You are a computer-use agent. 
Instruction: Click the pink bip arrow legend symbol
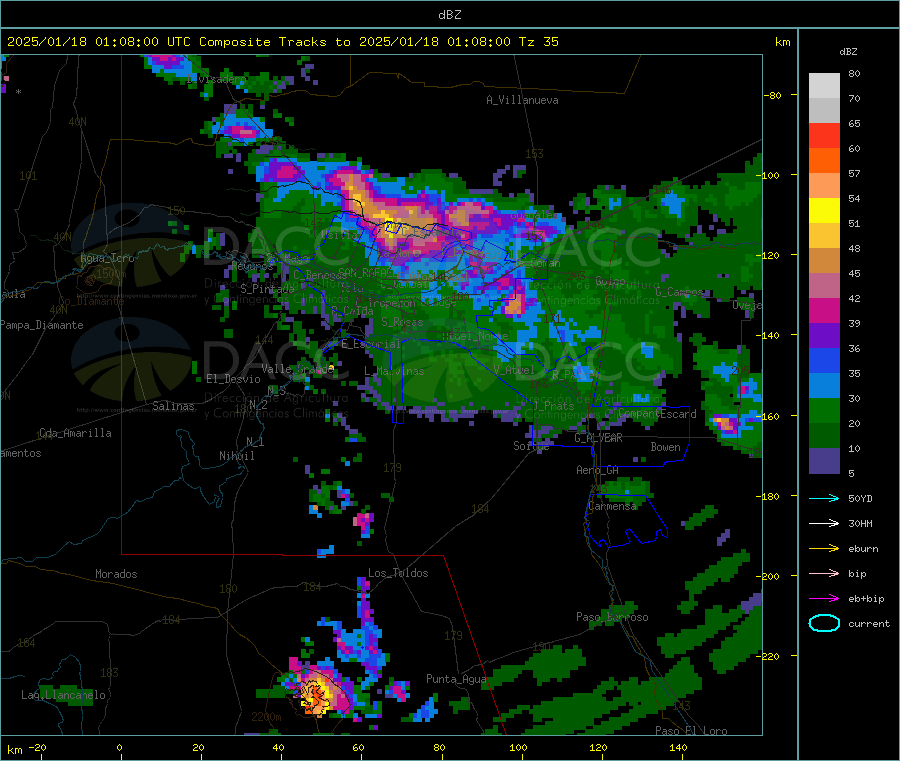(824, 573)
